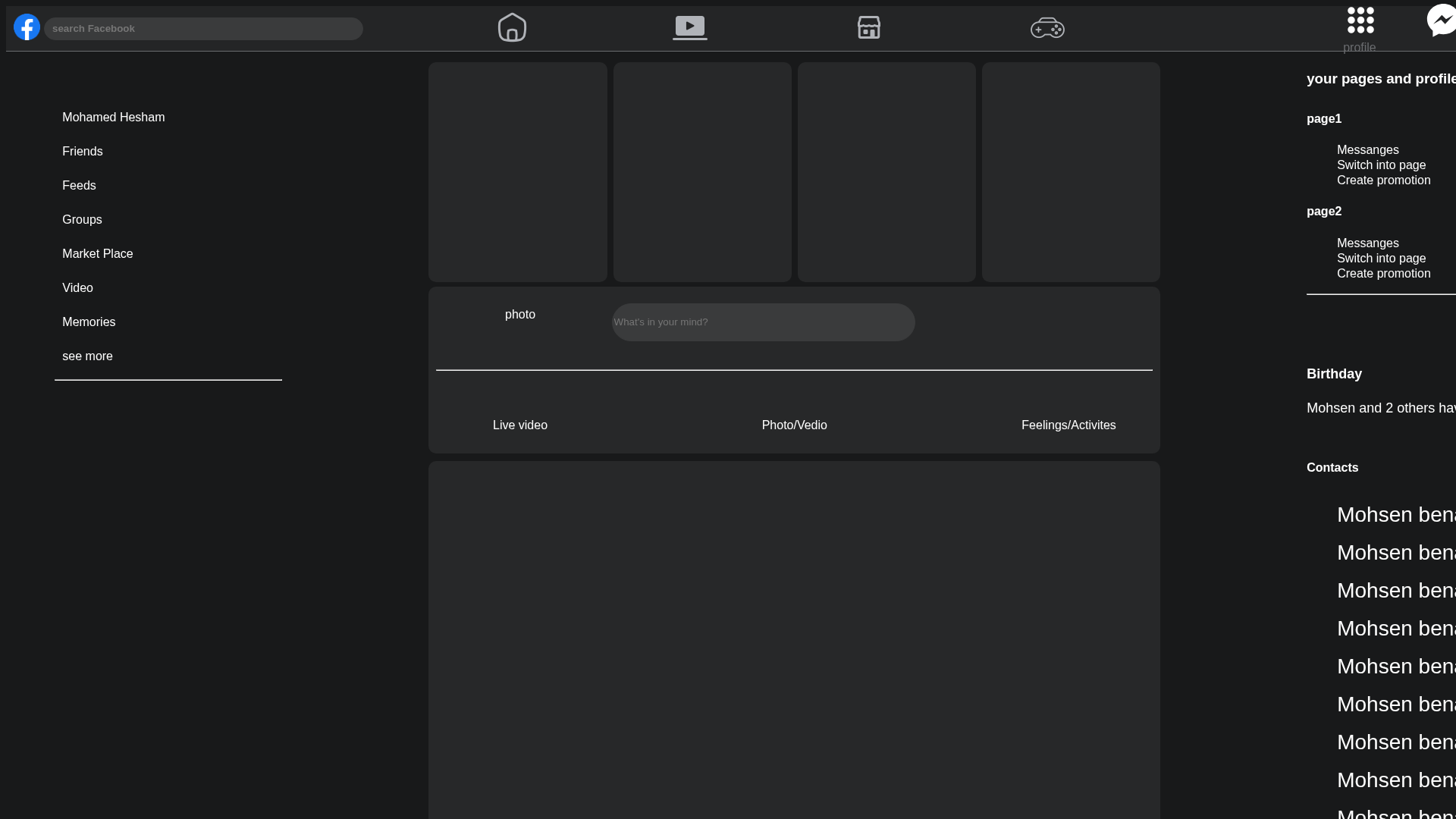The image size is (1456, 819).
Task: Open Feeds in left sidebar
Action: pos(79,186)
